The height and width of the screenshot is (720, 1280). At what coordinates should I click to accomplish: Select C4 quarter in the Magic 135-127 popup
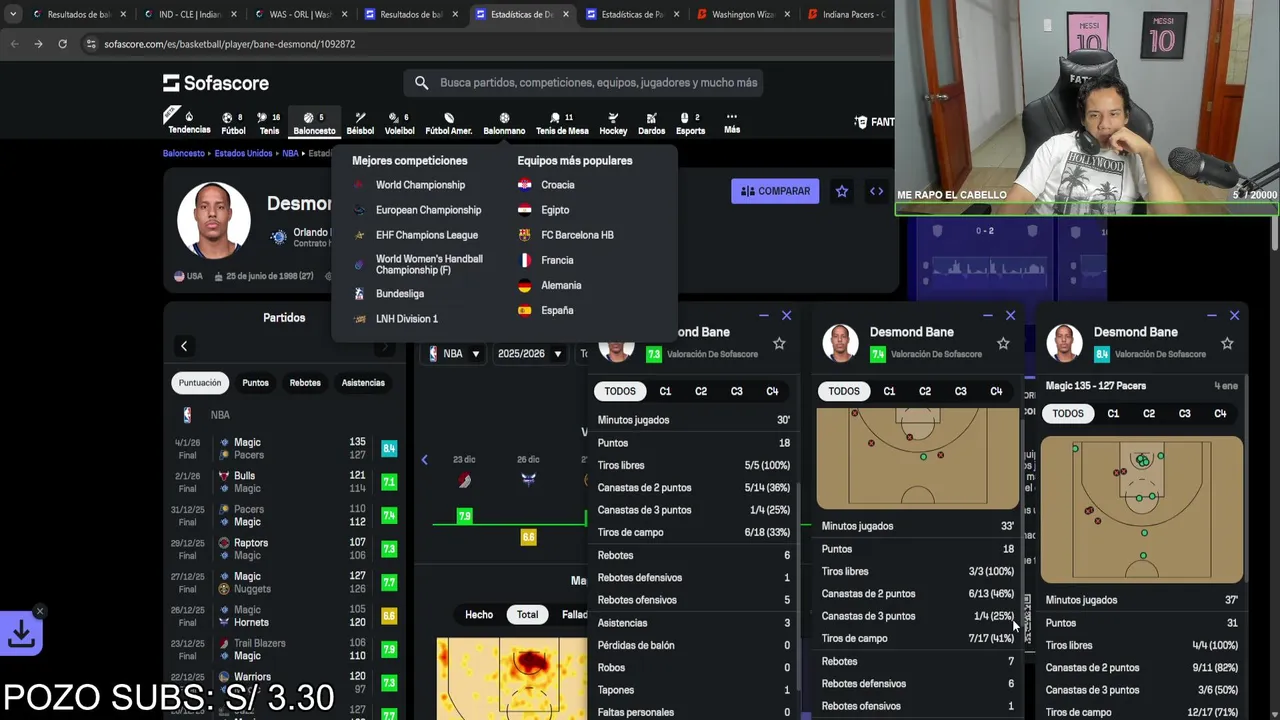pyautogui.click(x=1220, y=413)
